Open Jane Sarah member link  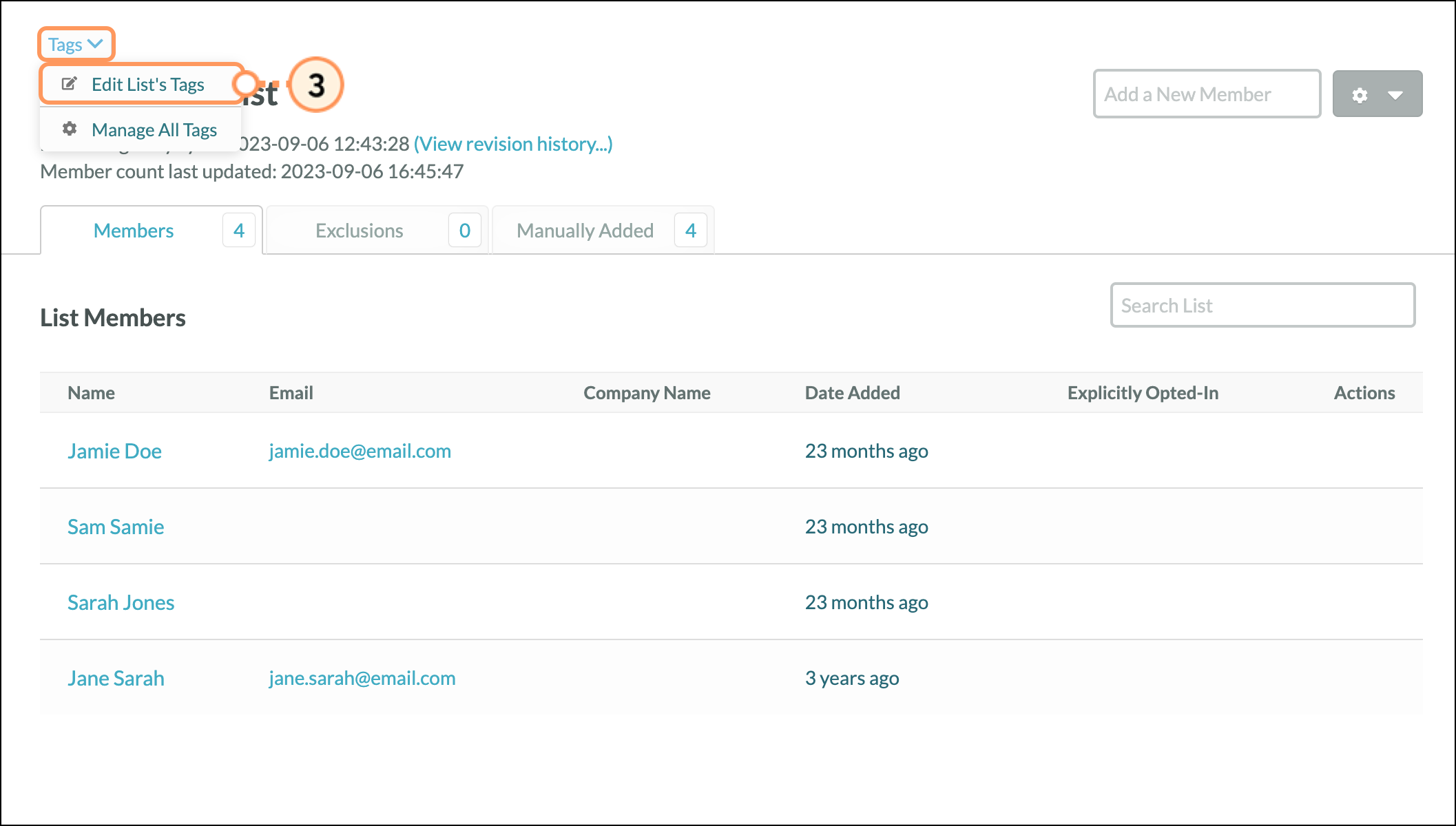(116, 678)
